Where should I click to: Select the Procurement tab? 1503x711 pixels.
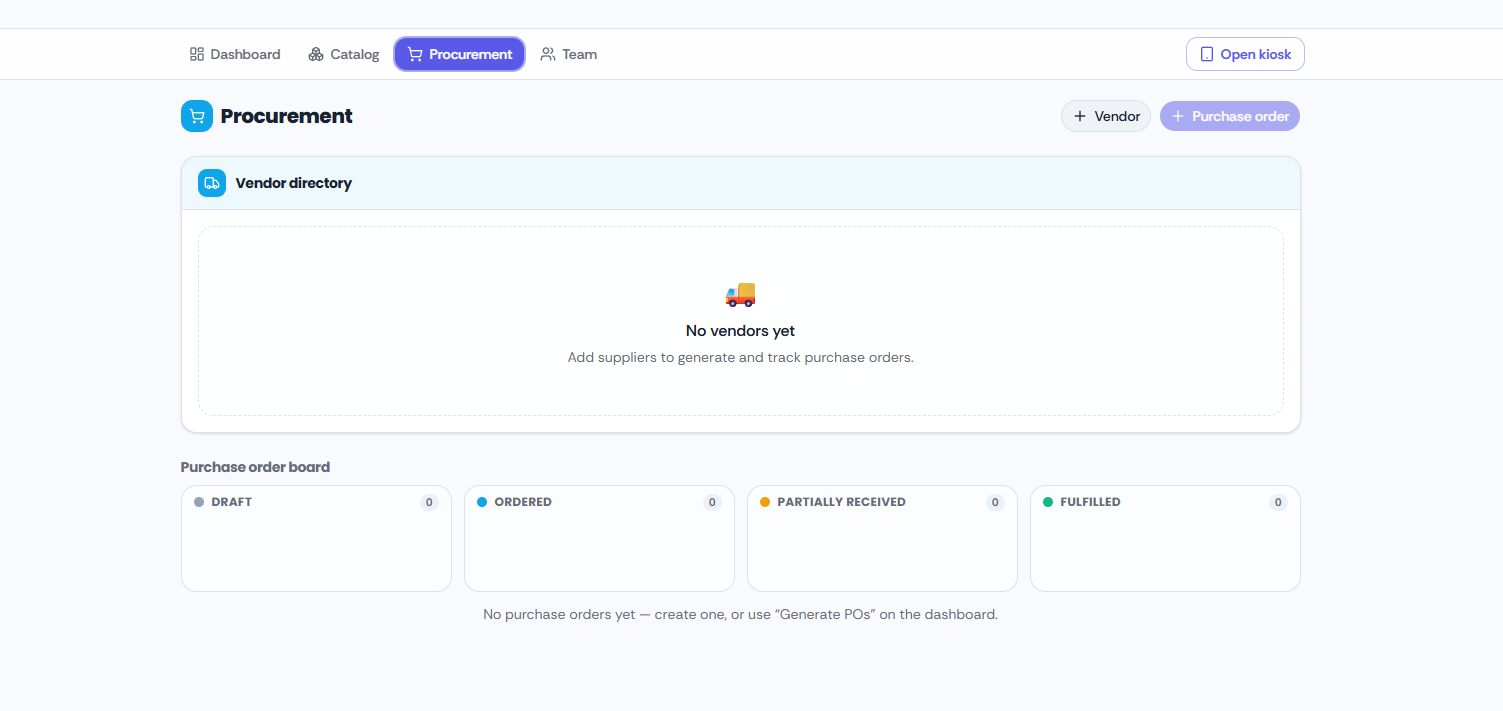460,54
